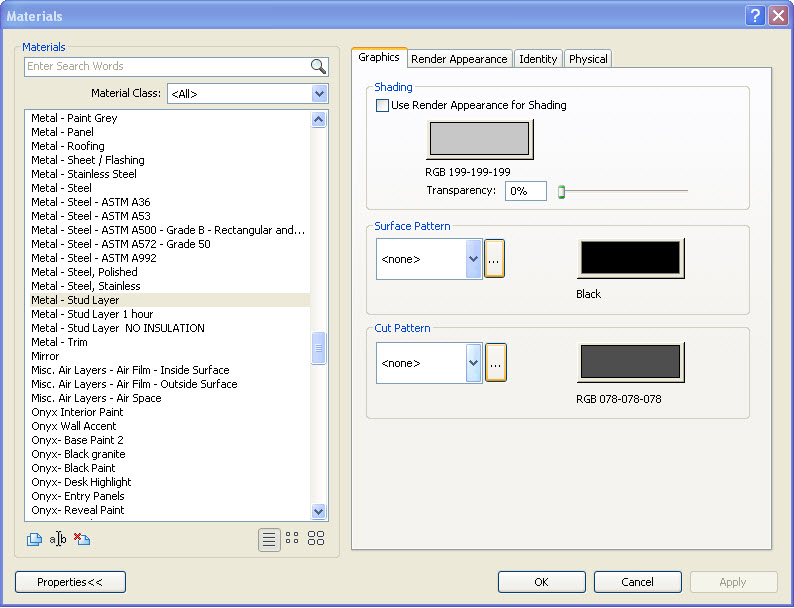Viewport: 794px width, 608px height.
Task: Click the search magnifier icon
Action: [318, 67]
